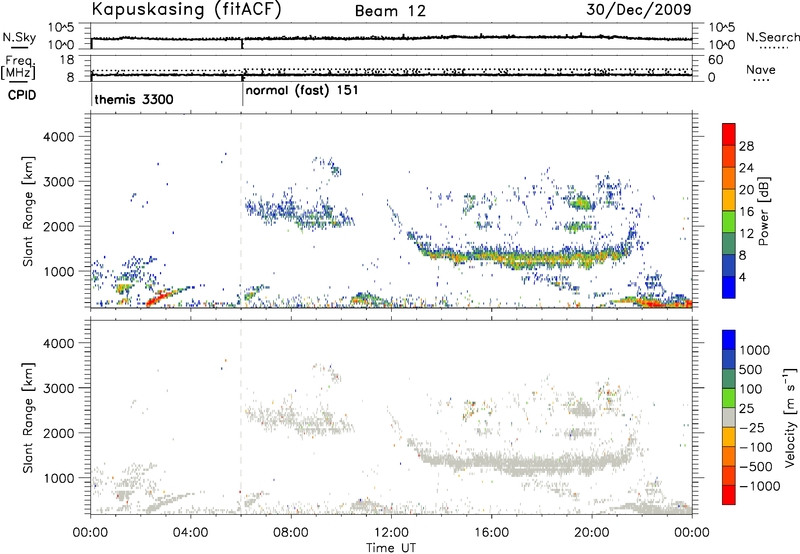The height and width of the screenshot is (554, 800).
Task: Click the "12:00" time axis label
Action: point(391,533)
